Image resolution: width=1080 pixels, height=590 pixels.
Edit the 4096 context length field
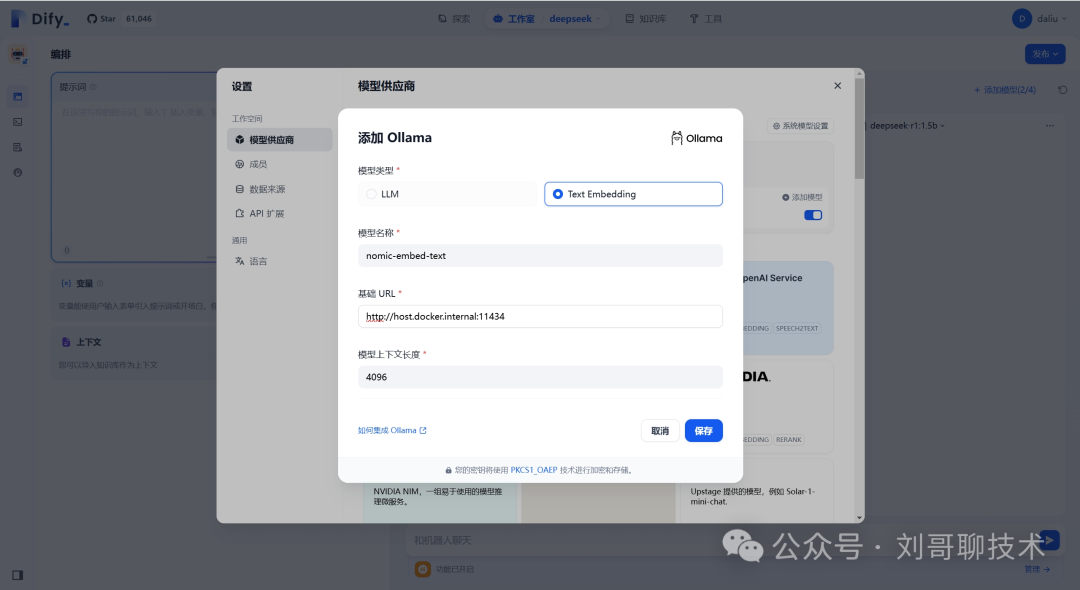tap(540, 377)
